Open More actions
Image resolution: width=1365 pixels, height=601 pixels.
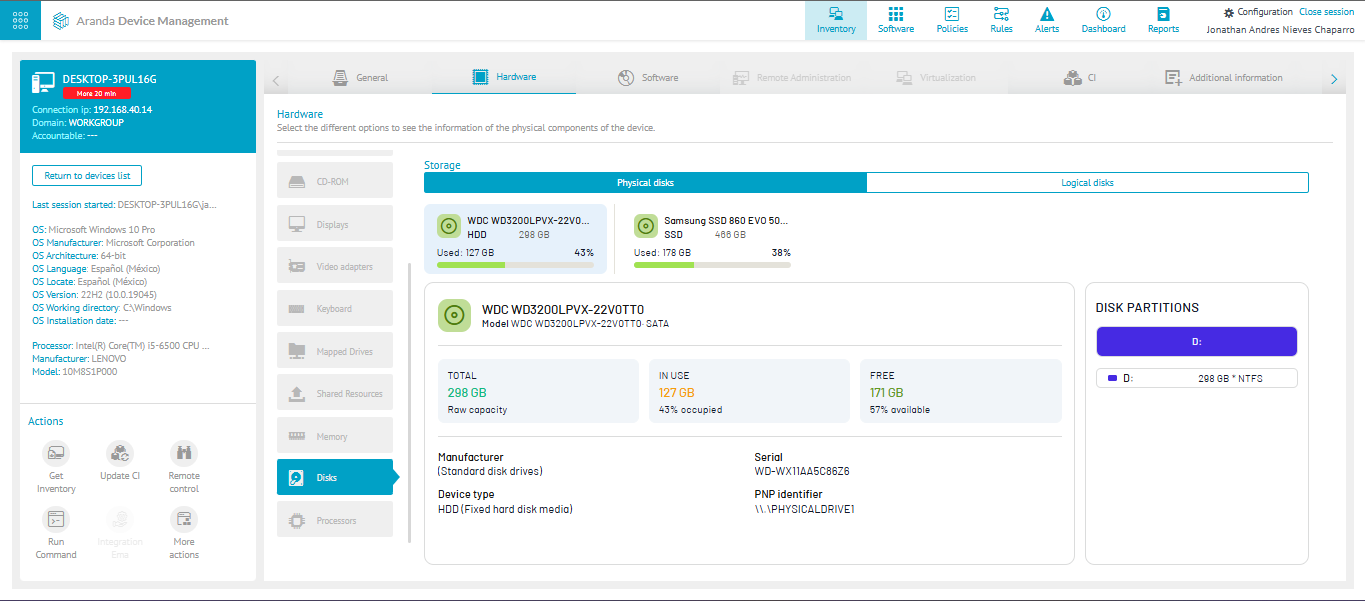point(183,519)
